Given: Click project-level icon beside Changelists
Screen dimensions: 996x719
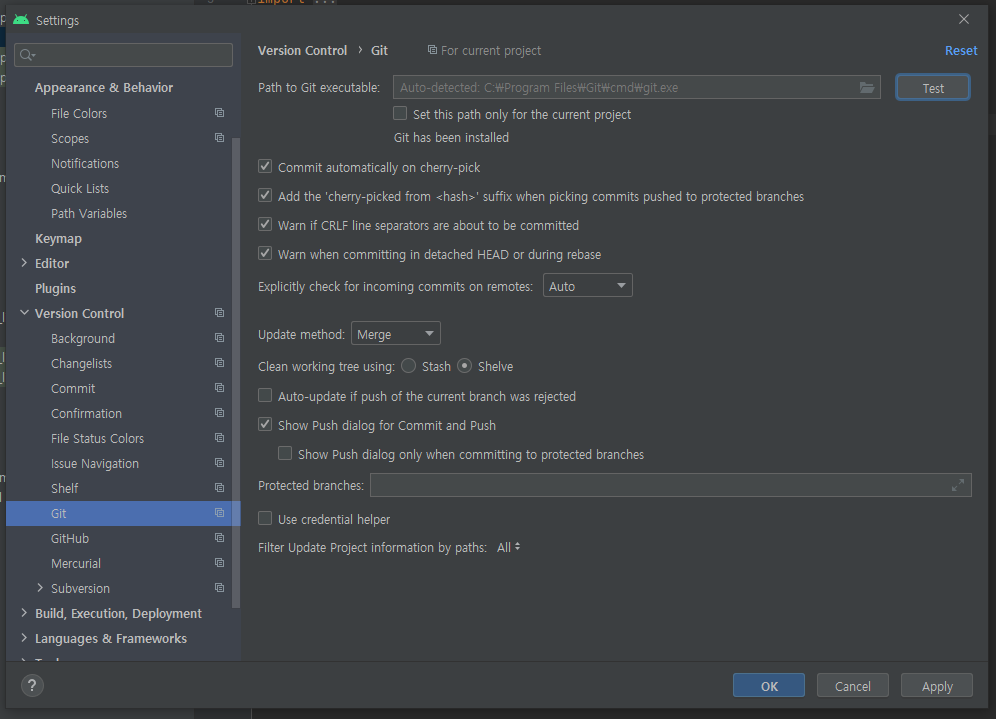Looking at the screenshot, I should point(219,363).
